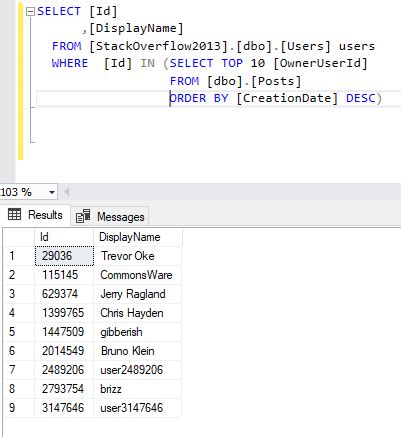Select the cell containing 1447509

tap(64, 332)
